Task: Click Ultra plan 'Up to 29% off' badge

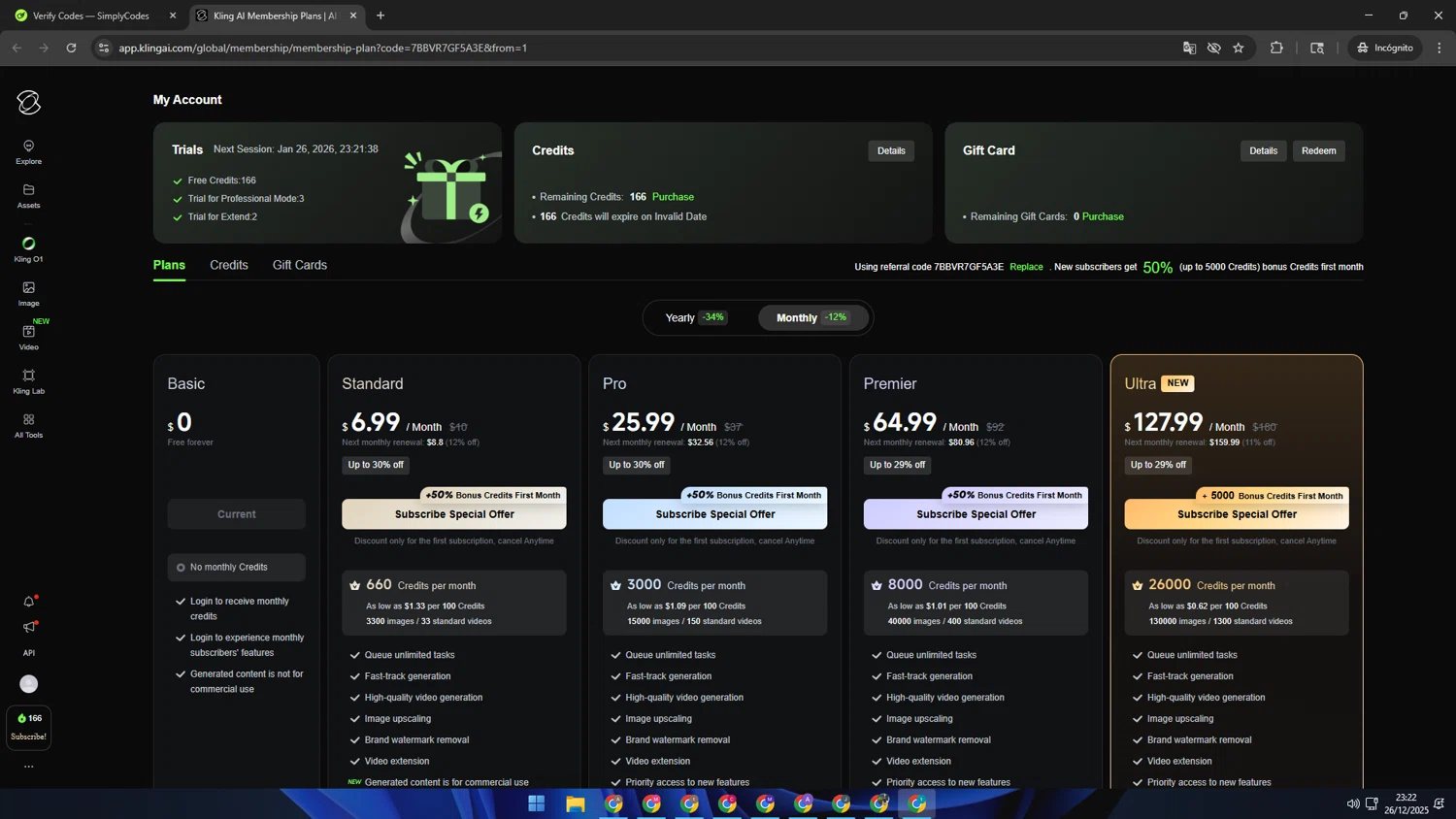Action: 1158,465
